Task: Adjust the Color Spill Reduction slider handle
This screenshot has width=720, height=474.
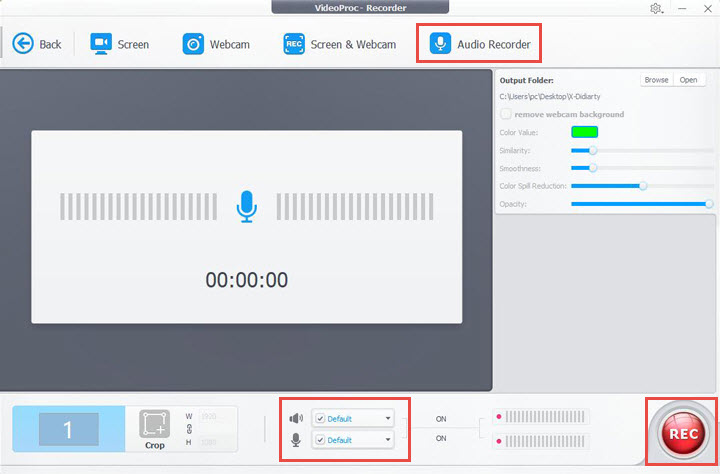Action: [x=643, y=186]
